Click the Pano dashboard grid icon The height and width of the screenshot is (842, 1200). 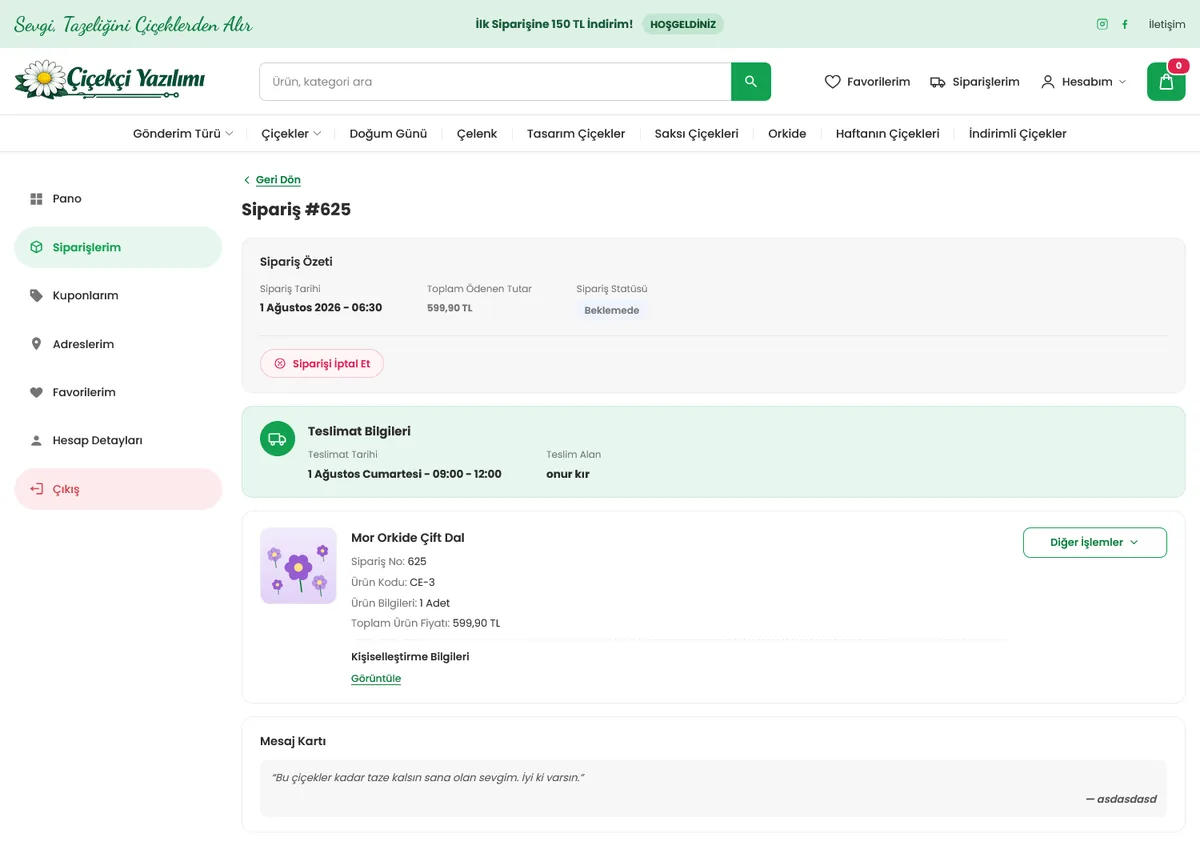tap(36, 199)
